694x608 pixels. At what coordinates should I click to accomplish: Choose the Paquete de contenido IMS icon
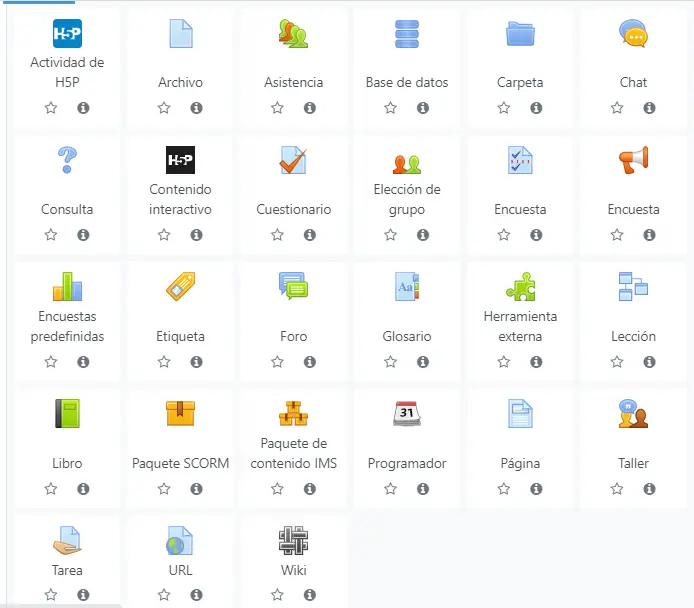tap(293, 413)
